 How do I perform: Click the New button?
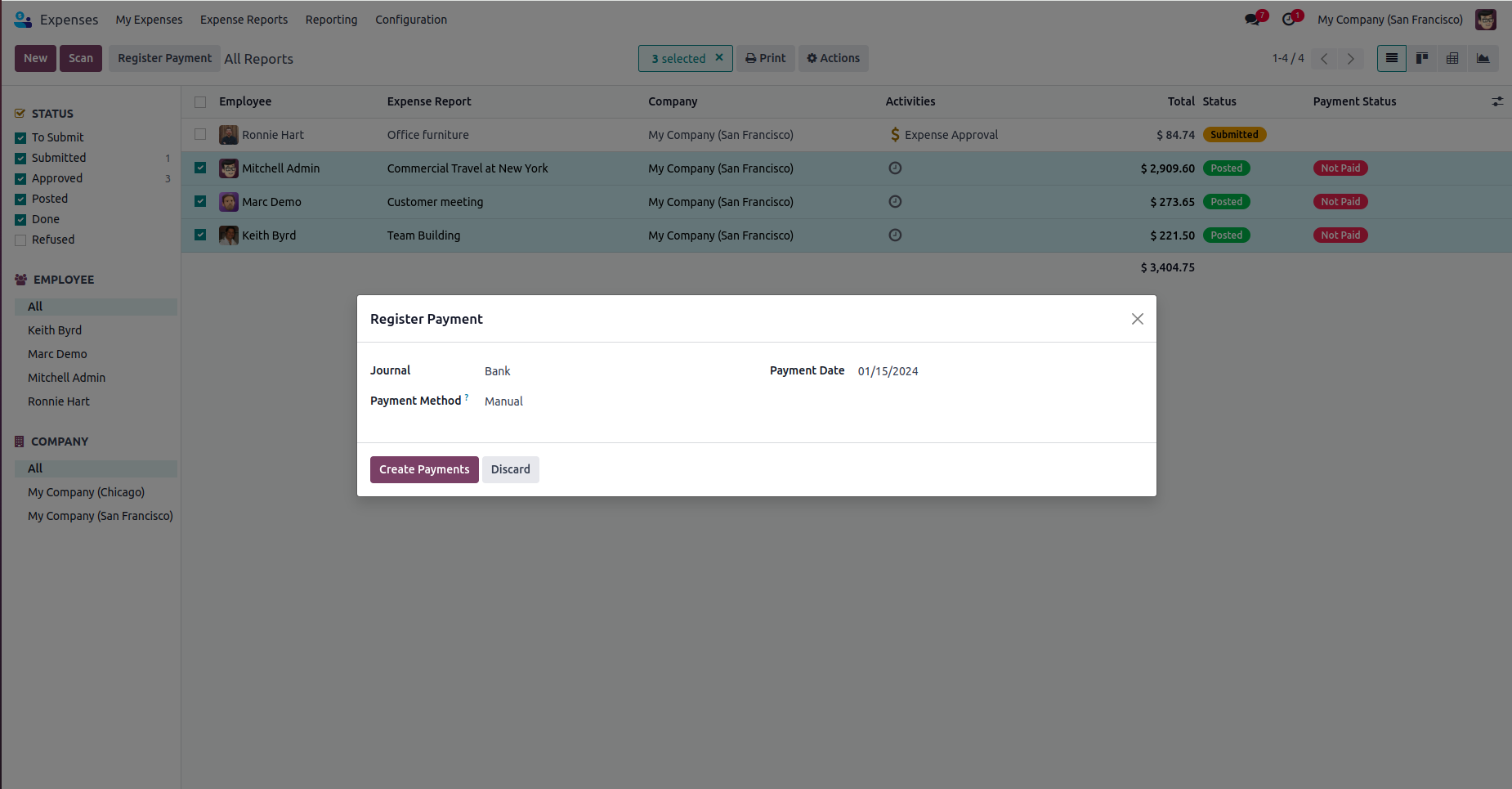(35, 58)
